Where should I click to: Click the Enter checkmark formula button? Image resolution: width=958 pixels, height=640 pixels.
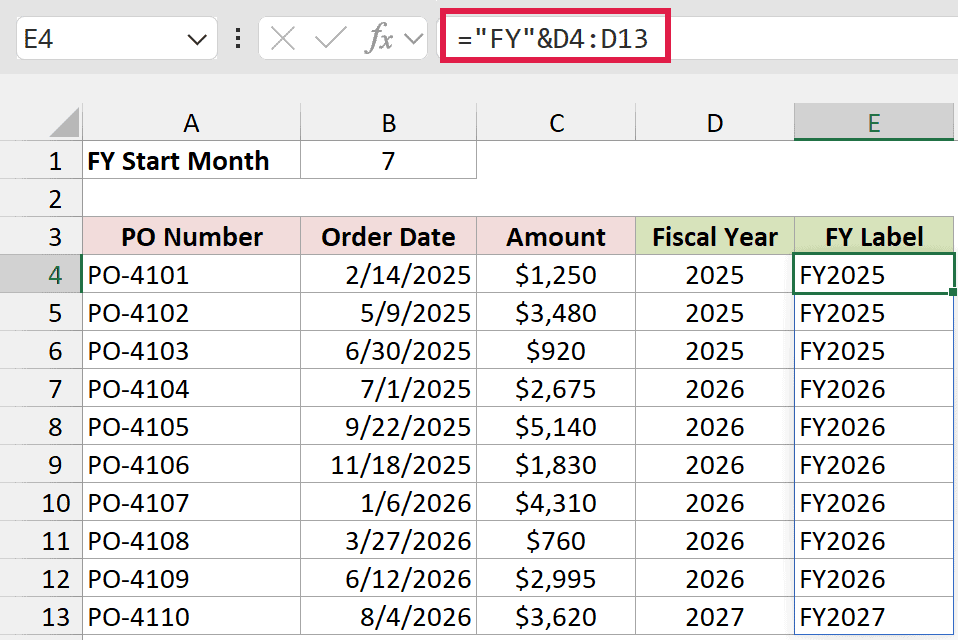tap(330, 39)
